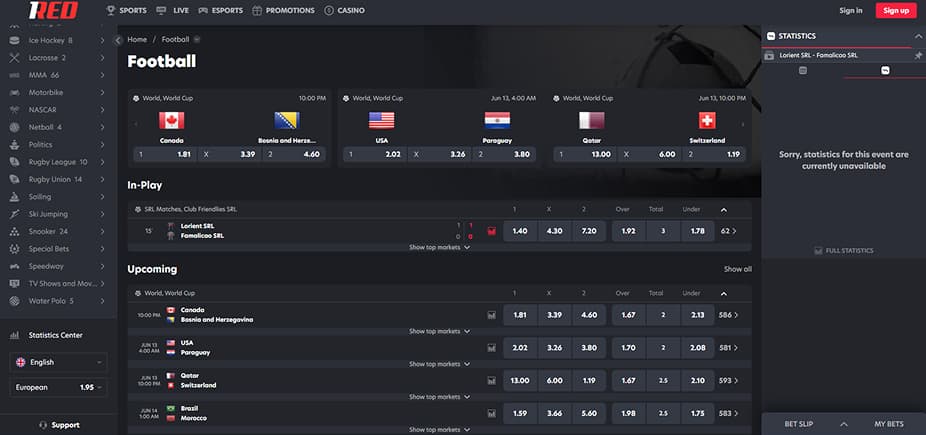Viewport: 926px width, 435px height.
Task: Click the Sailing boat icon
Action: (15, 197)
